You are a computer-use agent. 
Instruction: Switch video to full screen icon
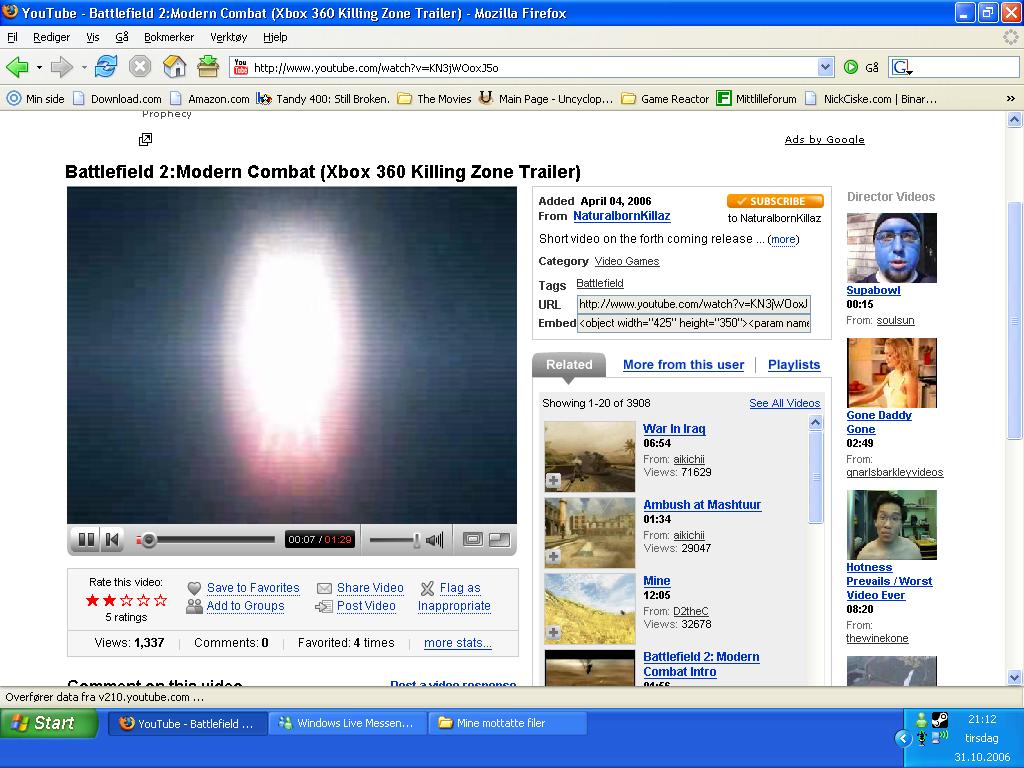[x=500, y=539]
